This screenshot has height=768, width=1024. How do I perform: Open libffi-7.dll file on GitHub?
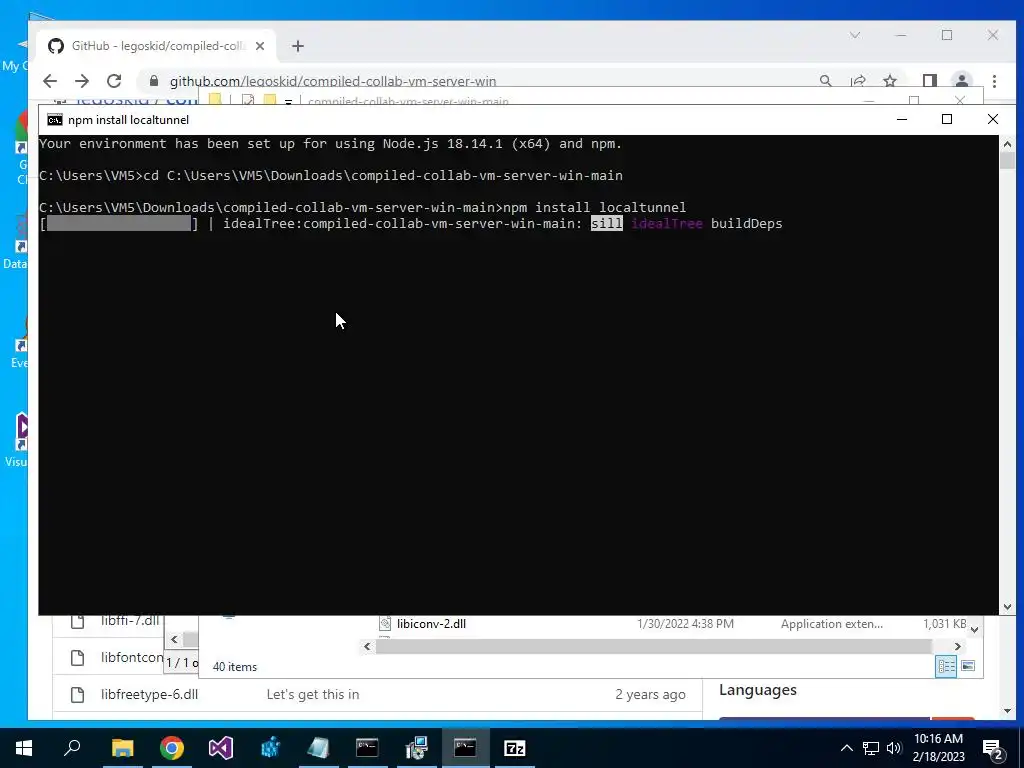click(130, 620)
